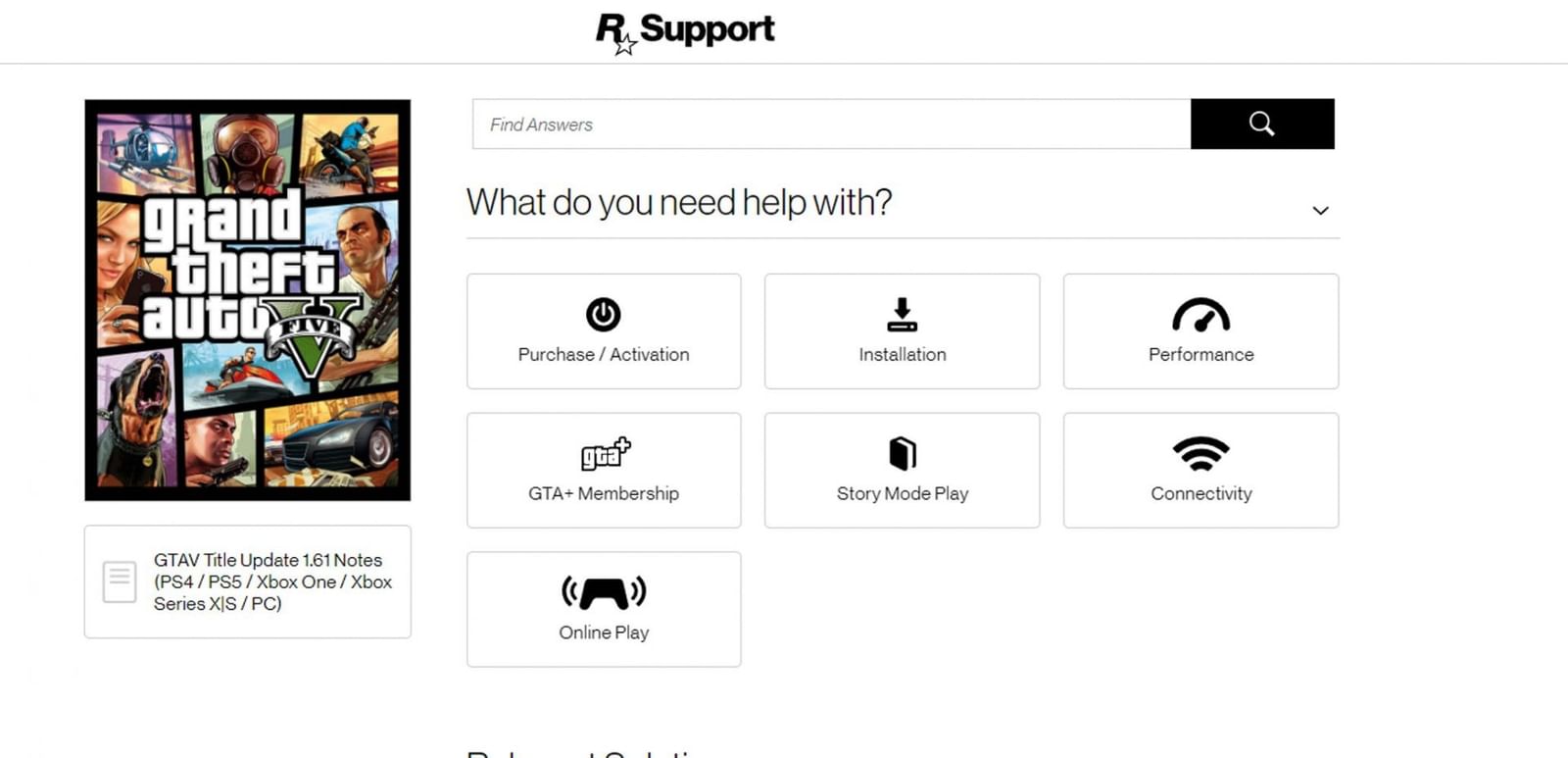Screen dimensions: 1568x758
Task: Select the Online Play help category
Action: [x=603, y=609]
